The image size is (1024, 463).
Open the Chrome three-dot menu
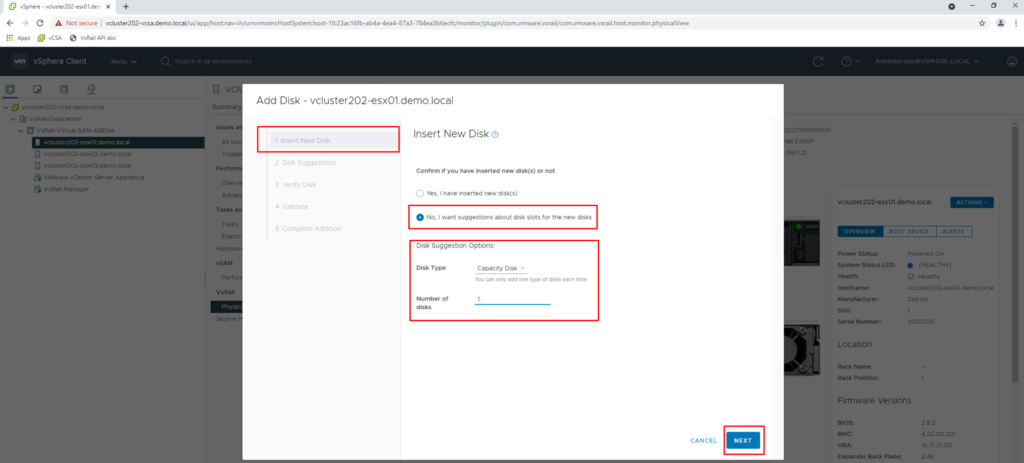[1015, 22]
